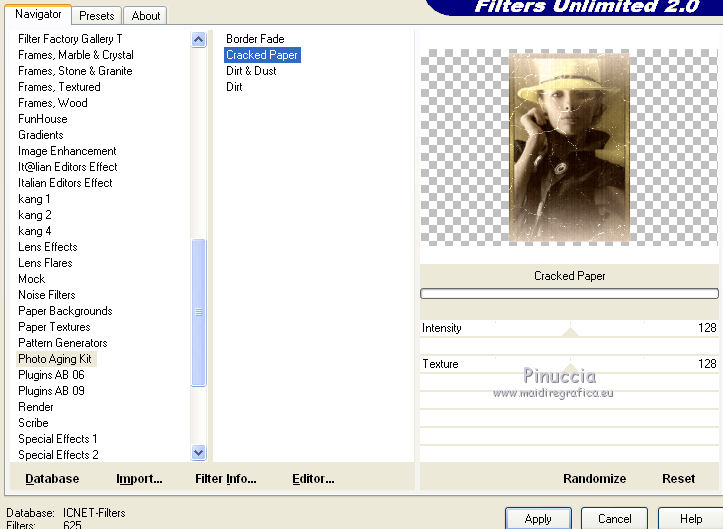Screen dimensions: 723x529
Task: Select Mock category
Action: click(31, 279)
